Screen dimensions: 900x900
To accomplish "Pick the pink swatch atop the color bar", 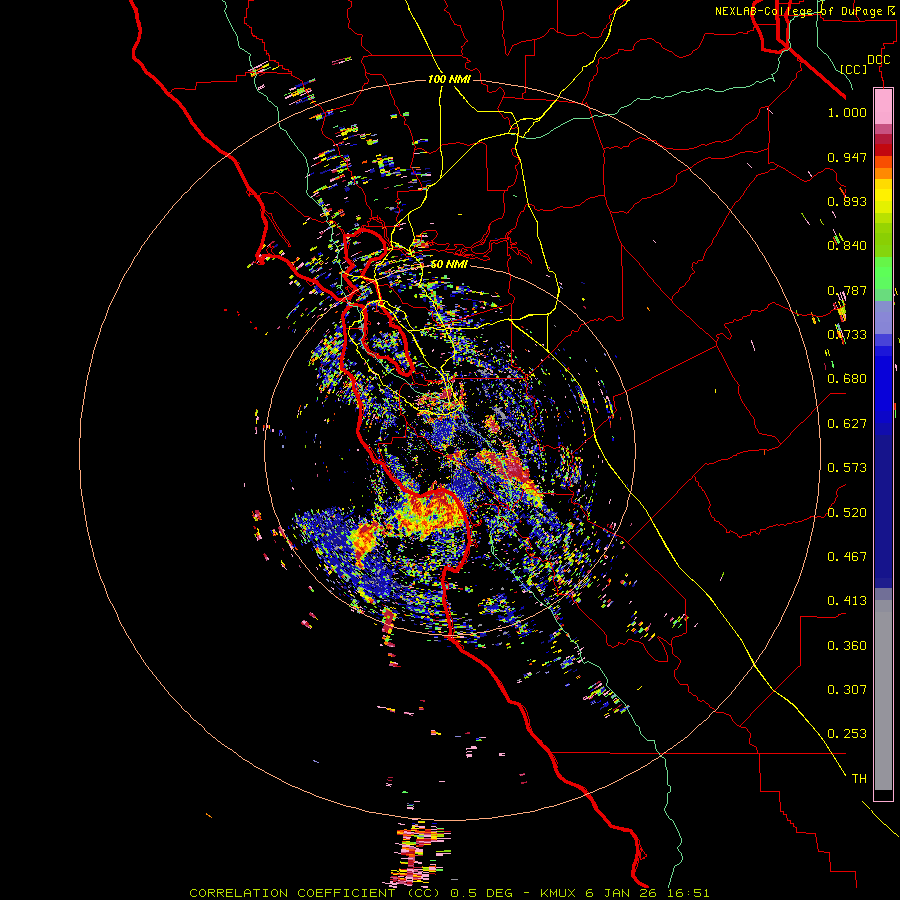I will 883,107.
